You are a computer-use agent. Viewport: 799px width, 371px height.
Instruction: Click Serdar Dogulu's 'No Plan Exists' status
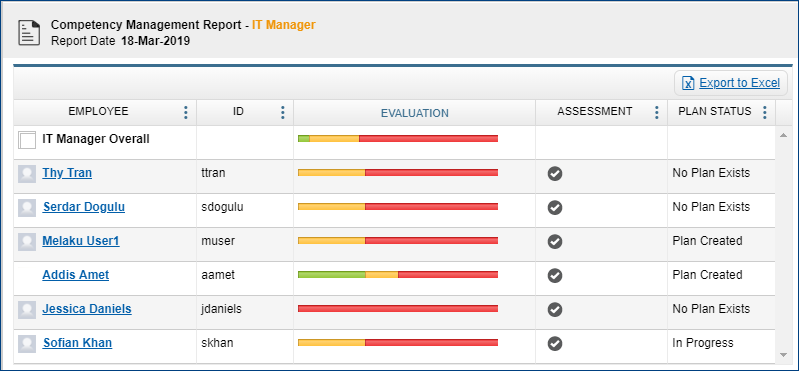711,207
